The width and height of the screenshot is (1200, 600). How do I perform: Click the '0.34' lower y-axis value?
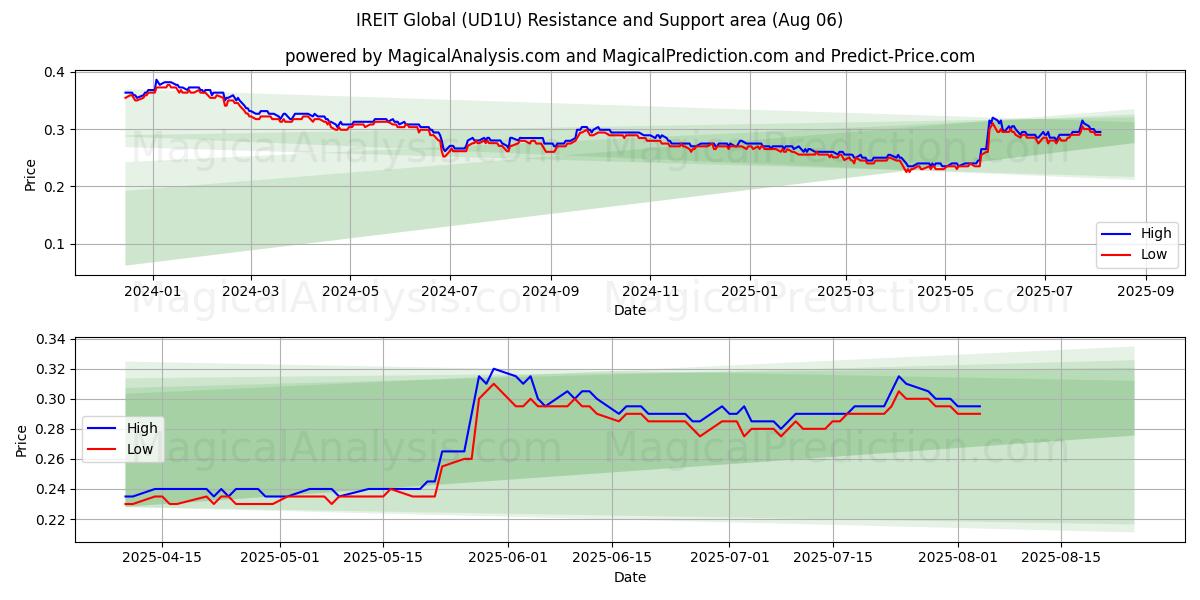click(50, 340)
